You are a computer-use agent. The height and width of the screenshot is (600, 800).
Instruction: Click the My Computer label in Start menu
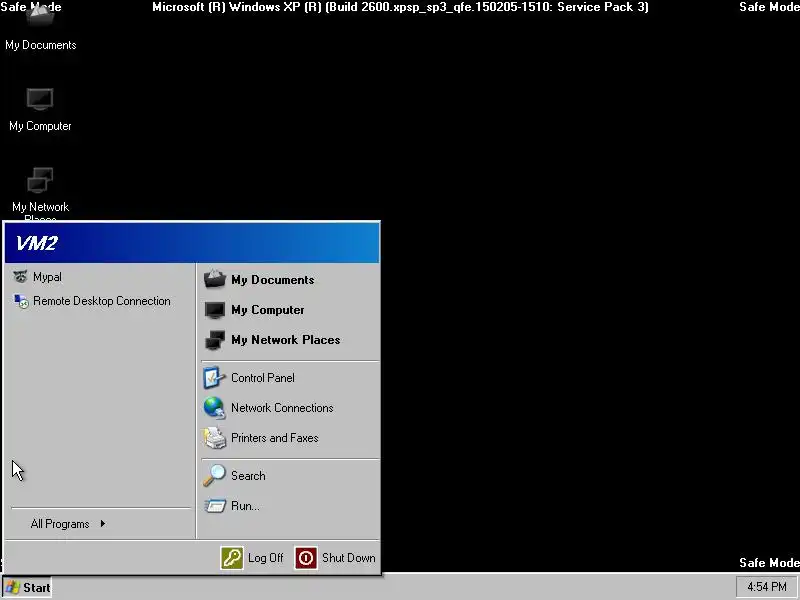tap(267, 310)
